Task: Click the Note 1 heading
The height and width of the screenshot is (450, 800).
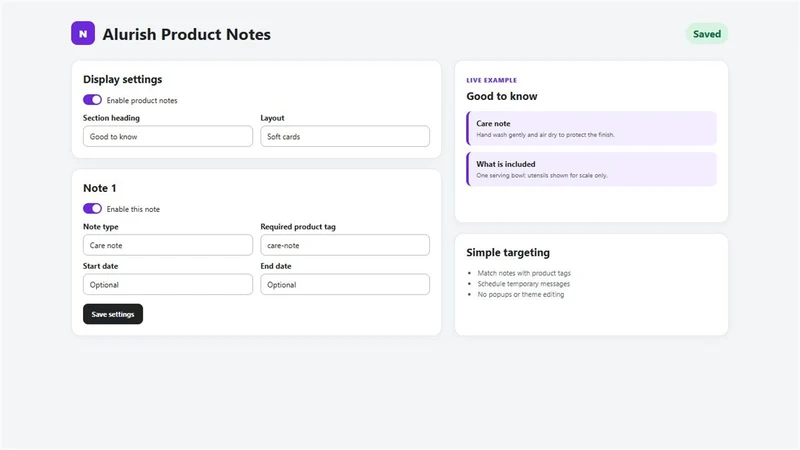Action: pos(99,188)
